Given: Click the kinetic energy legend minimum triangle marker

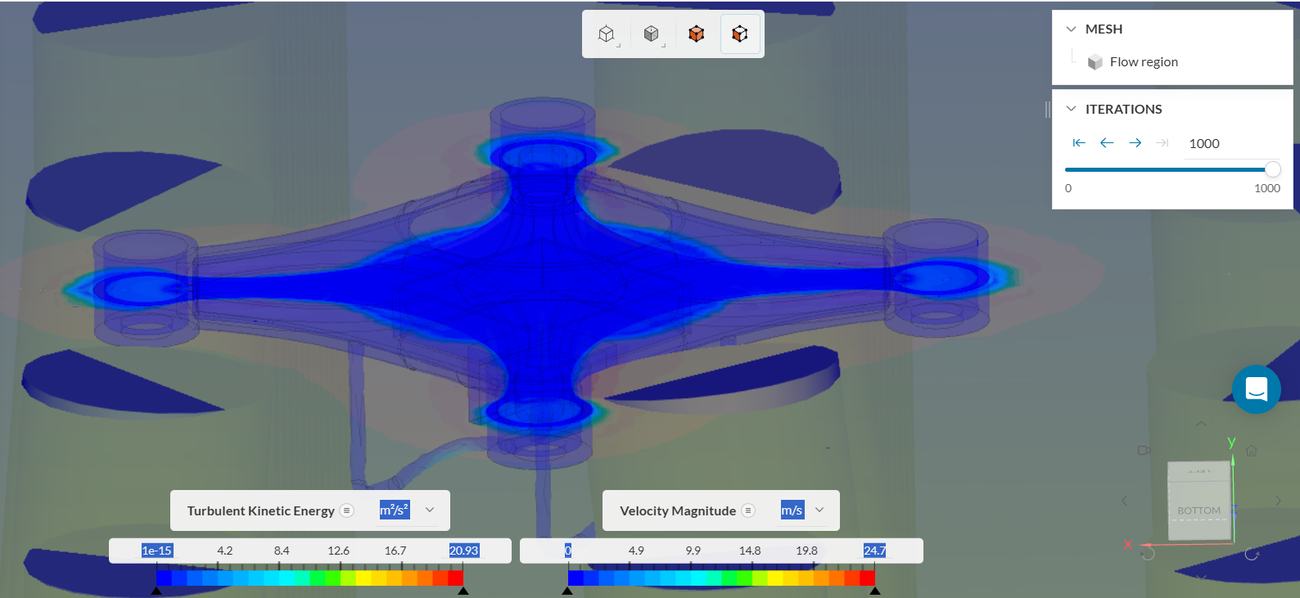Looking at the screenshot, I should click(x=156, y=591).
